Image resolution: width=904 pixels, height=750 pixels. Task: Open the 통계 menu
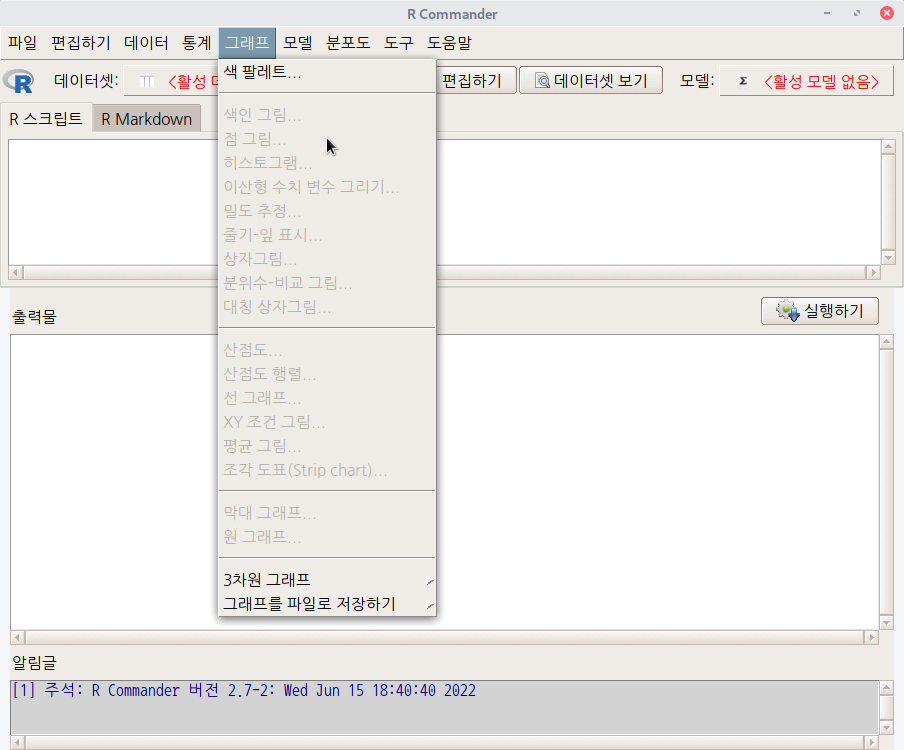[197, 43]
